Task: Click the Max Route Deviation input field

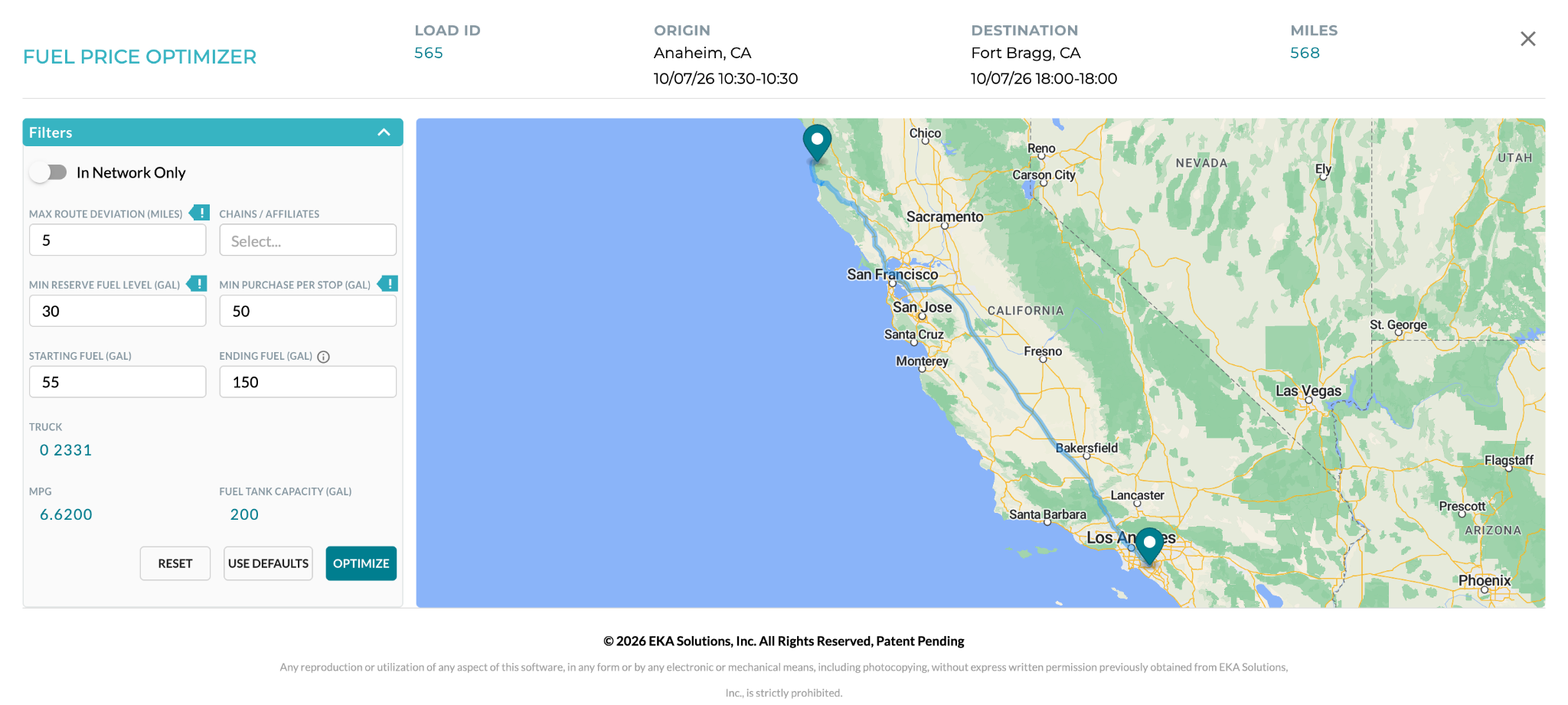Action: pos(118,240)
